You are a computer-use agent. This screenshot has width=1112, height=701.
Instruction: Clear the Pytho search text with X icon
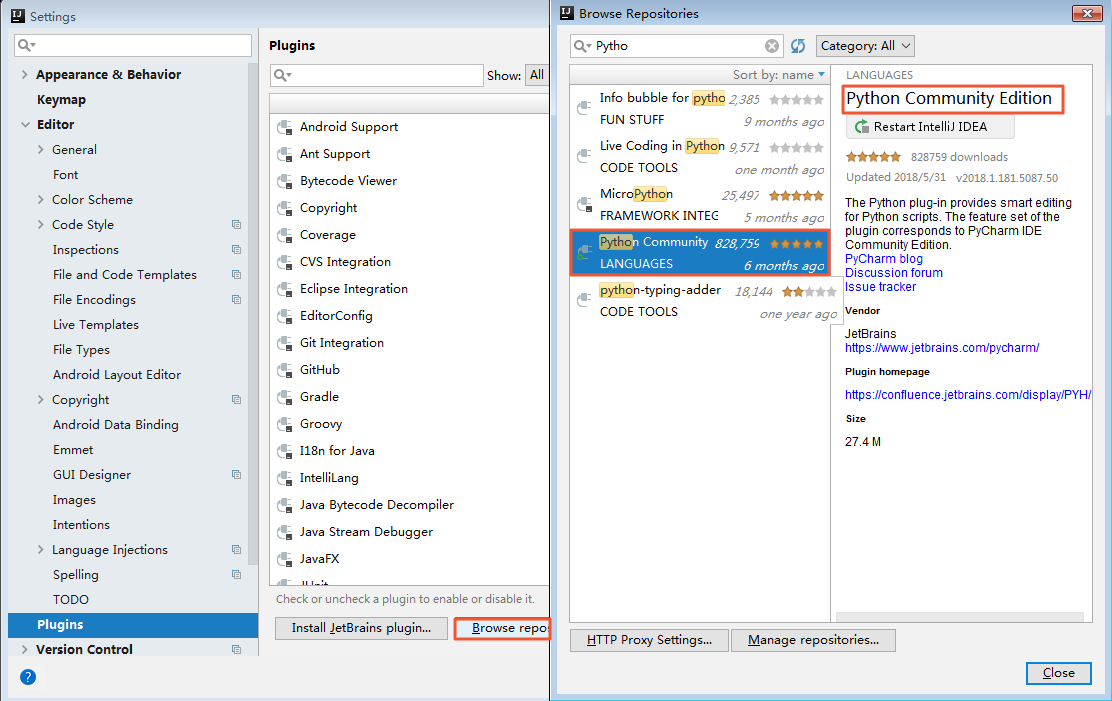pos(772,46)
